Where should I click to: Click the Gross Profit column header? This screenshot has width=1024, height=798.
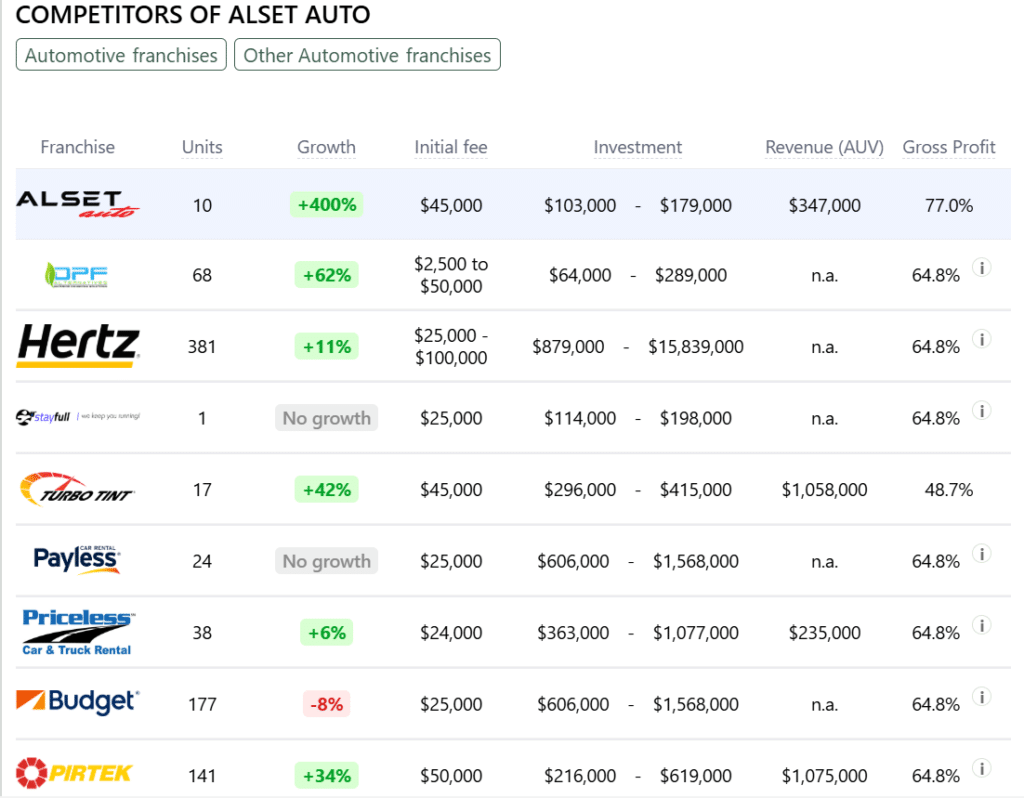point(949,147)
